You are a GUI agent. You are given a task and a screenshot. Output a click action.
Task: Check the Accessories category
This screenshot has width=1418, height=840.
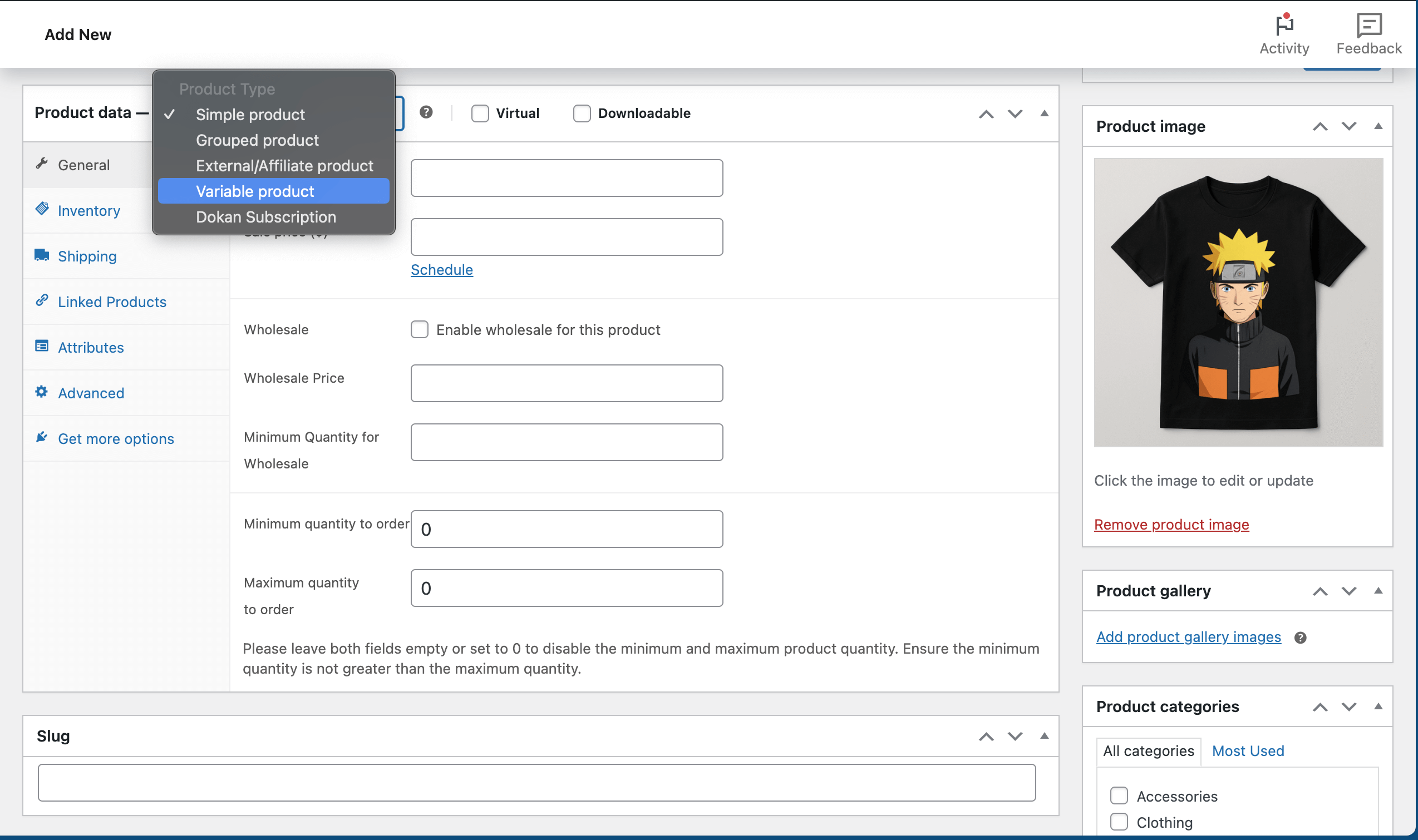[x=1119, y=795]
